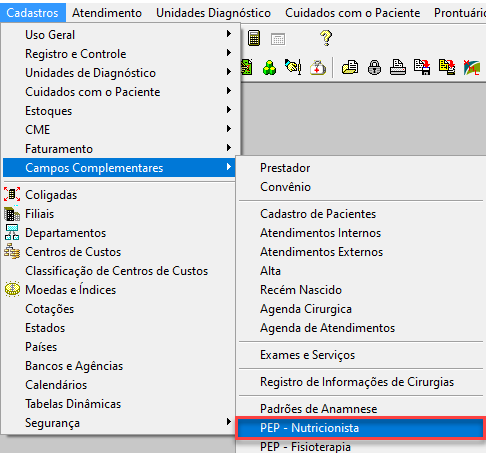Open the Atendimento menu
This screenshot has width=486, height=453.
(107, 13)
